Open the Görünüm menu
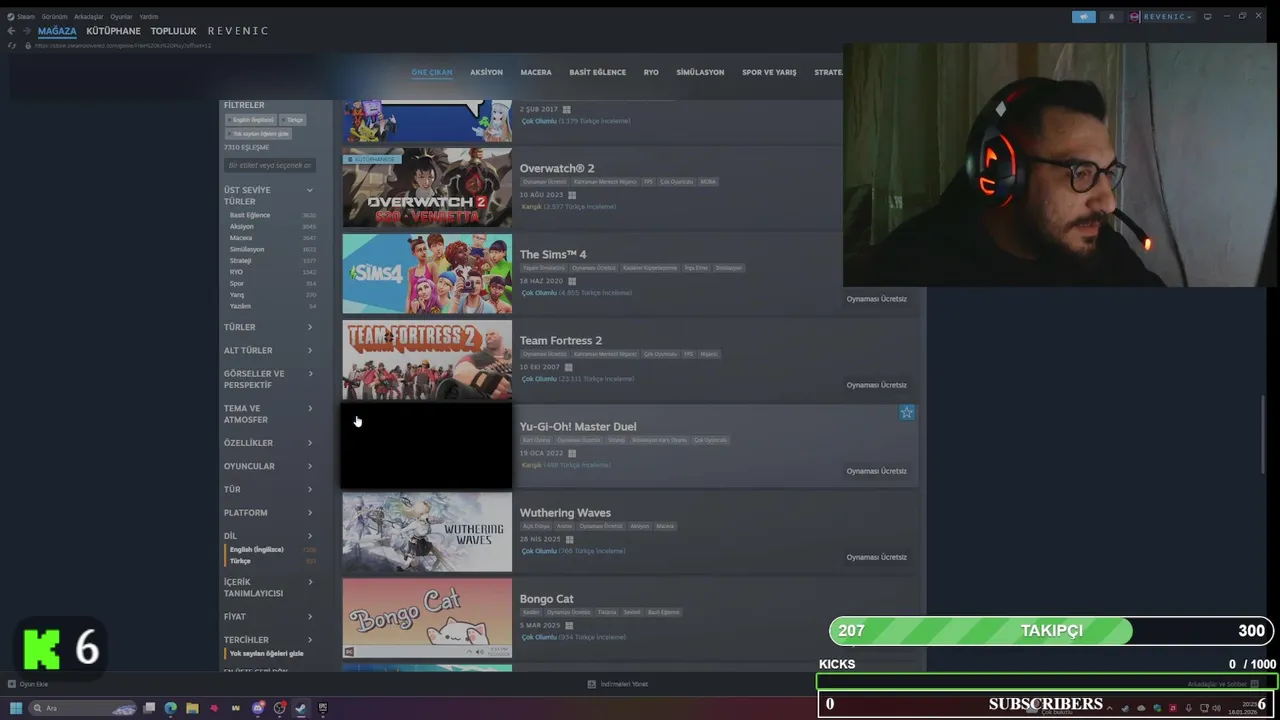 pyautogui.click(x=54, y=17)
